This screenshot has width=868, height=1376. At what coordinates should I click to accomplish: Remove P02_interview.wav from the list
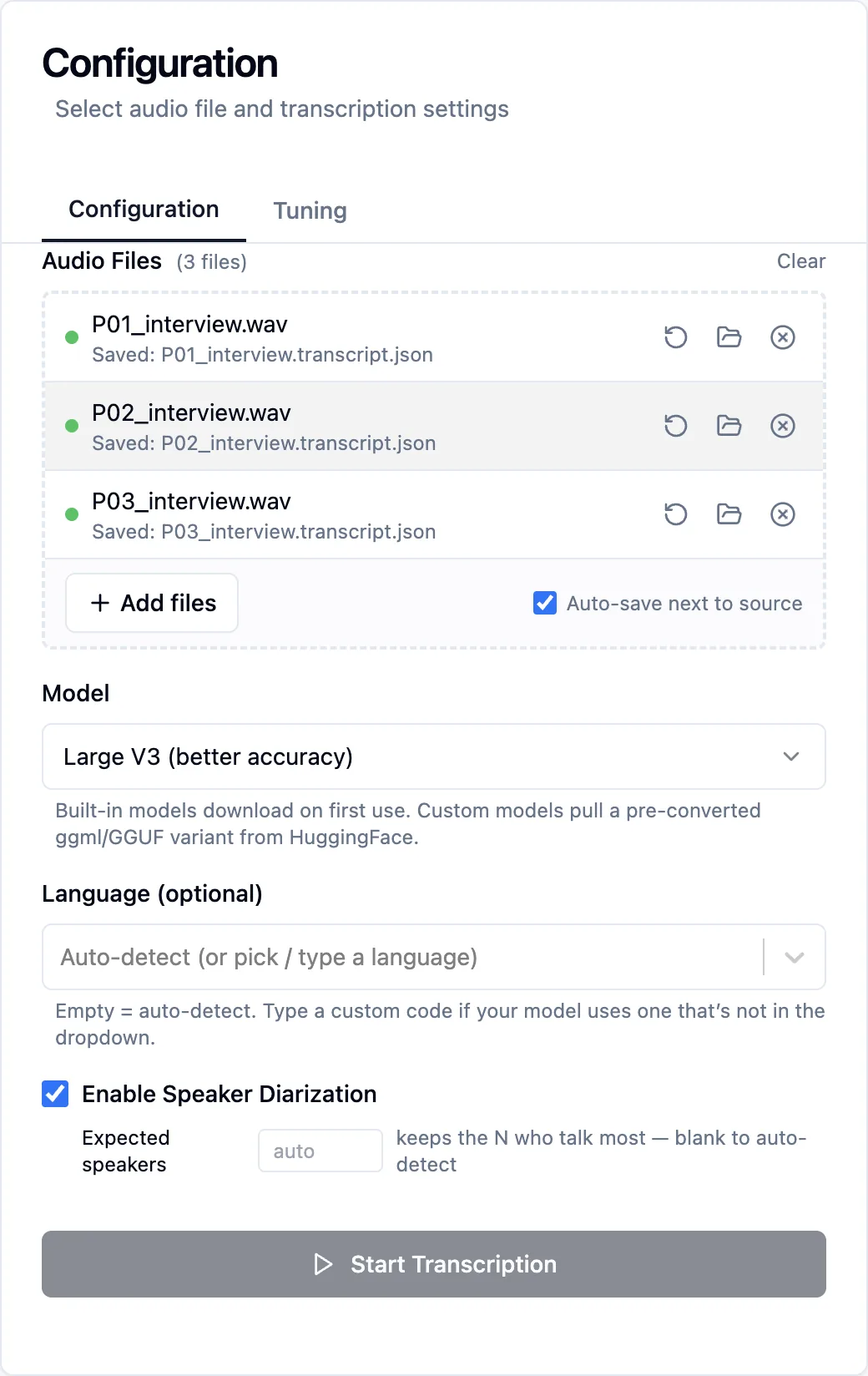782,426
